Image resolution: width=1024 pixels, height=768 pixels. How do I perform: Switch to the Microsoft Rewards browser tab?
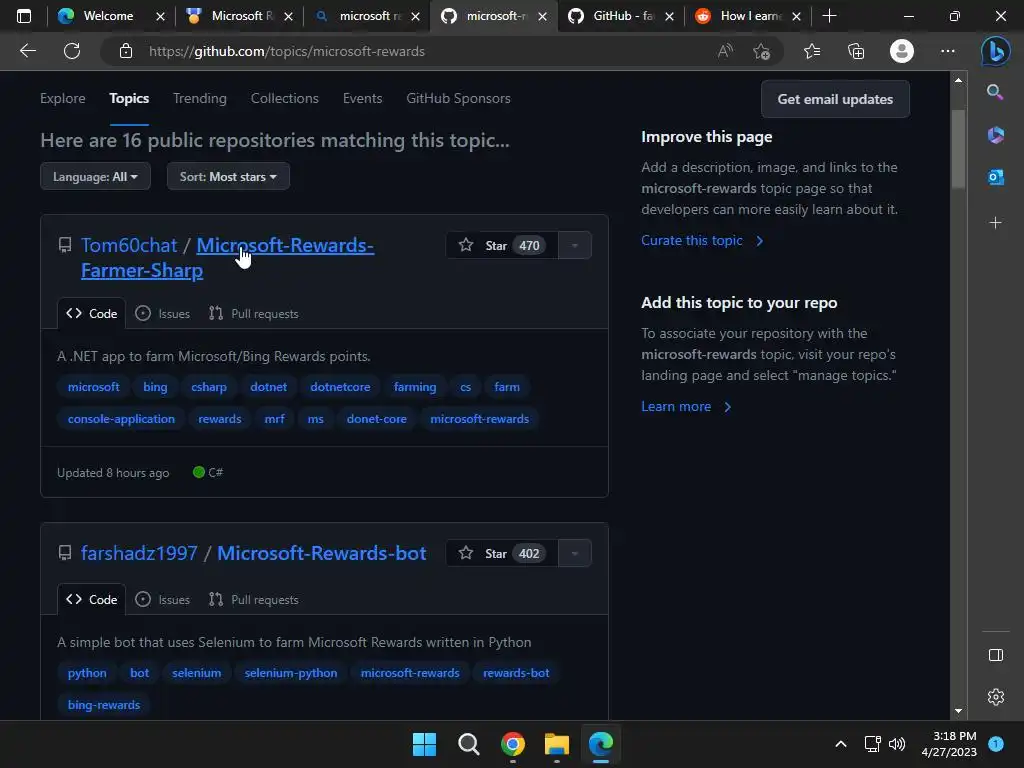[x=230, y=16]
